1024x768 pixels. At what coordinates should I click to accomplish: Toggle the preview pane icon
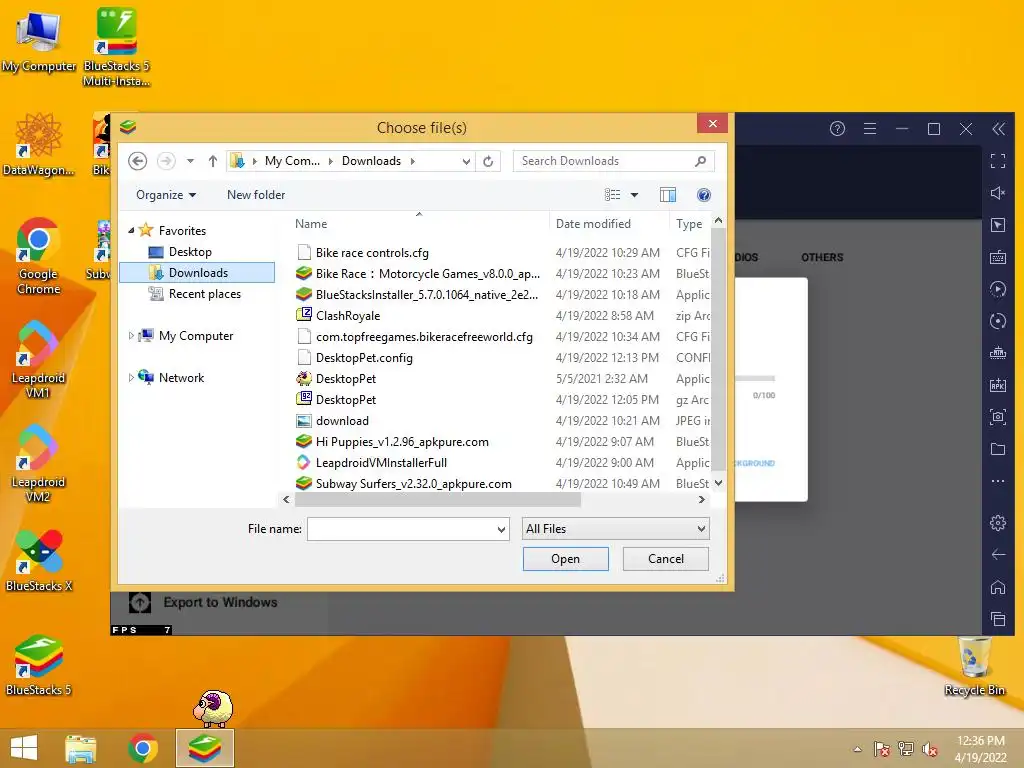click(667, 195)
